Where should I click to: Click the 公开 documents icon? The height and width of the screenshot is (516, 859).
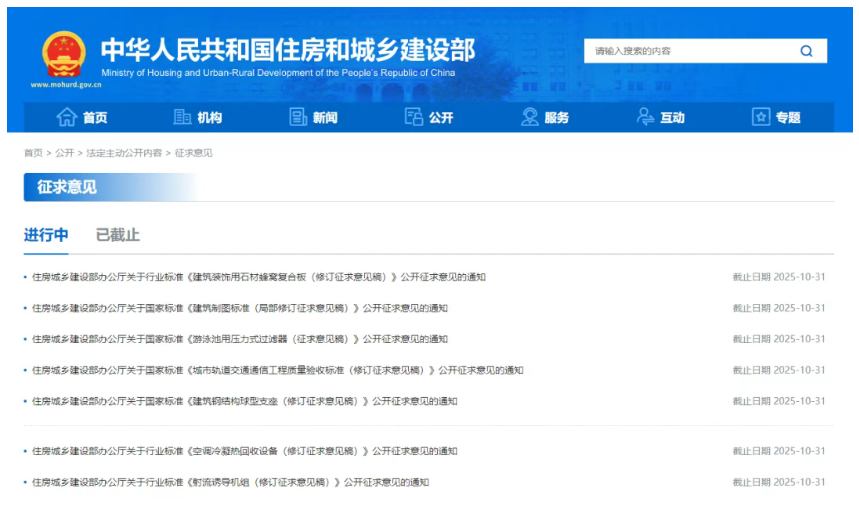(x=413, y=117)
